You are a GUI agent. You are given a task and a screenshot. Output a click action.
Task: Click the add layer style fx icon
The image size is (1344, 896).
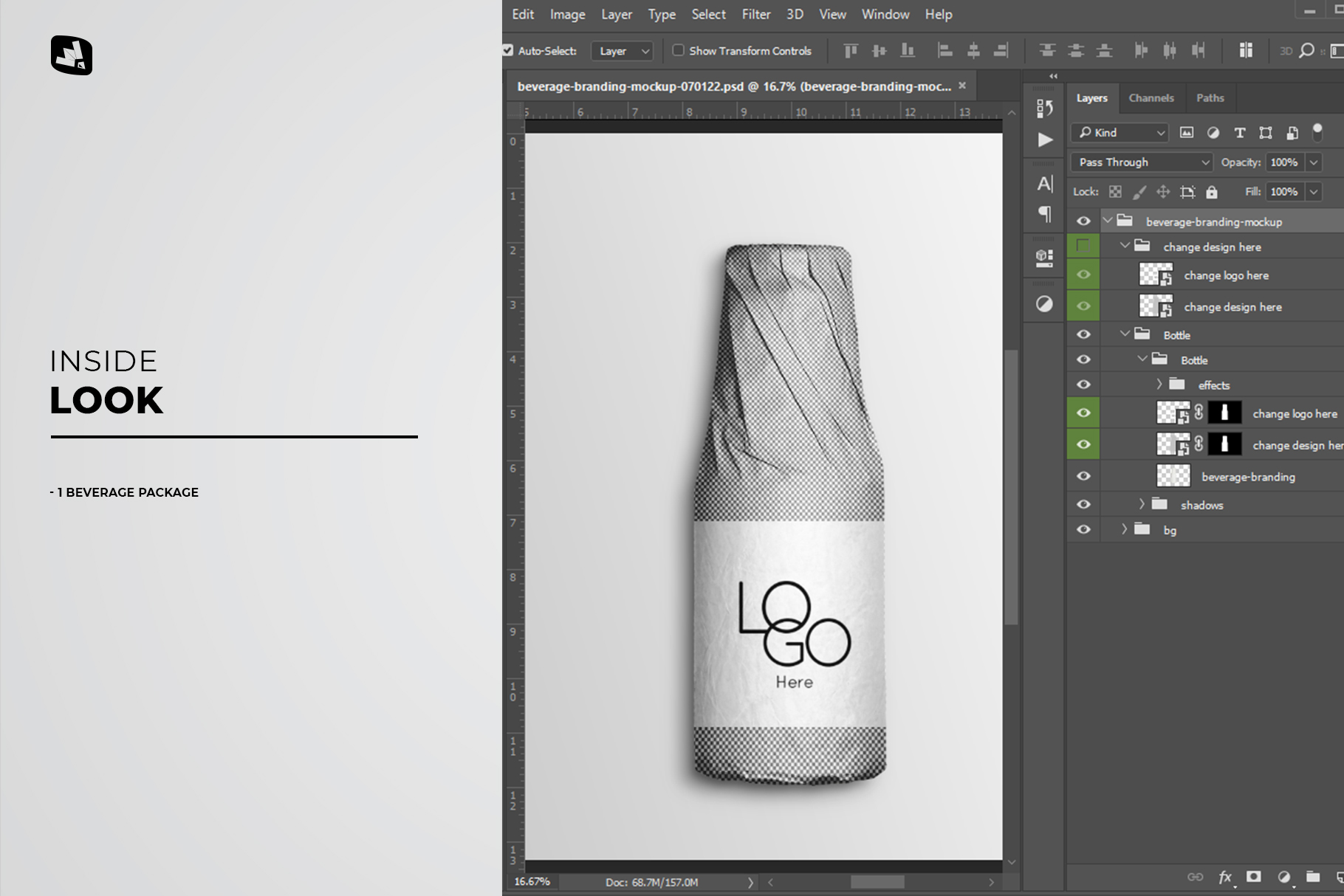pos(1224,877)
